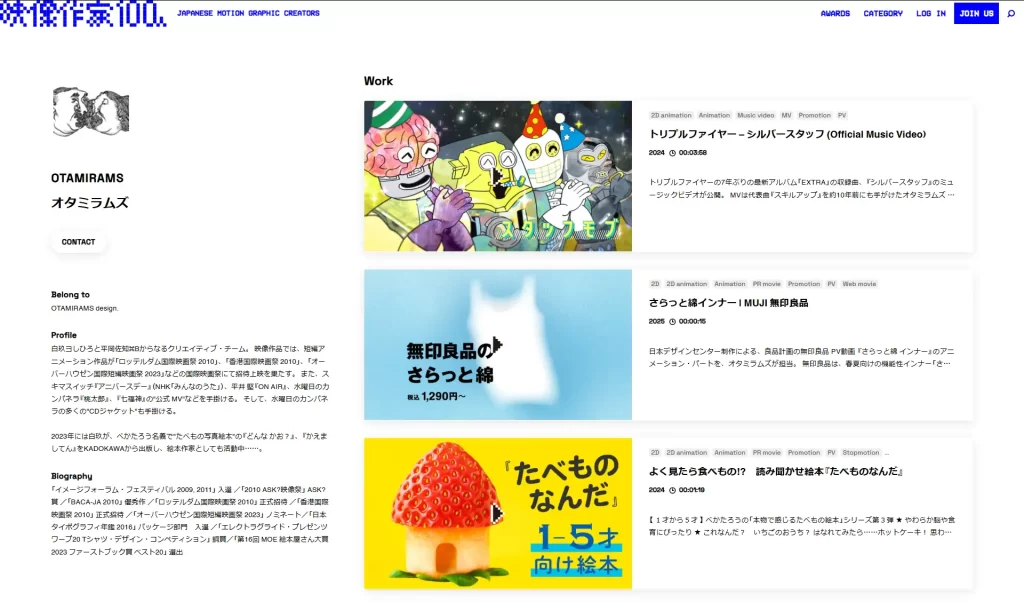Select Music video tag on トリプルファイヤー card
Viewport: 1024px width, 602px height.
(756, 116)
